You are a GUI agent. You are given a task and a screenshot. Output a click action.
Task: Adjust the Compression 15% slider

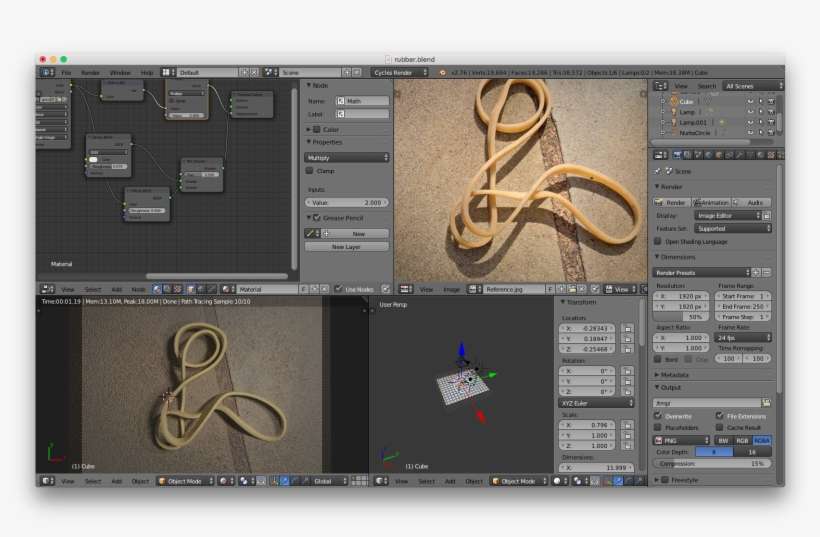click(712, 464)
